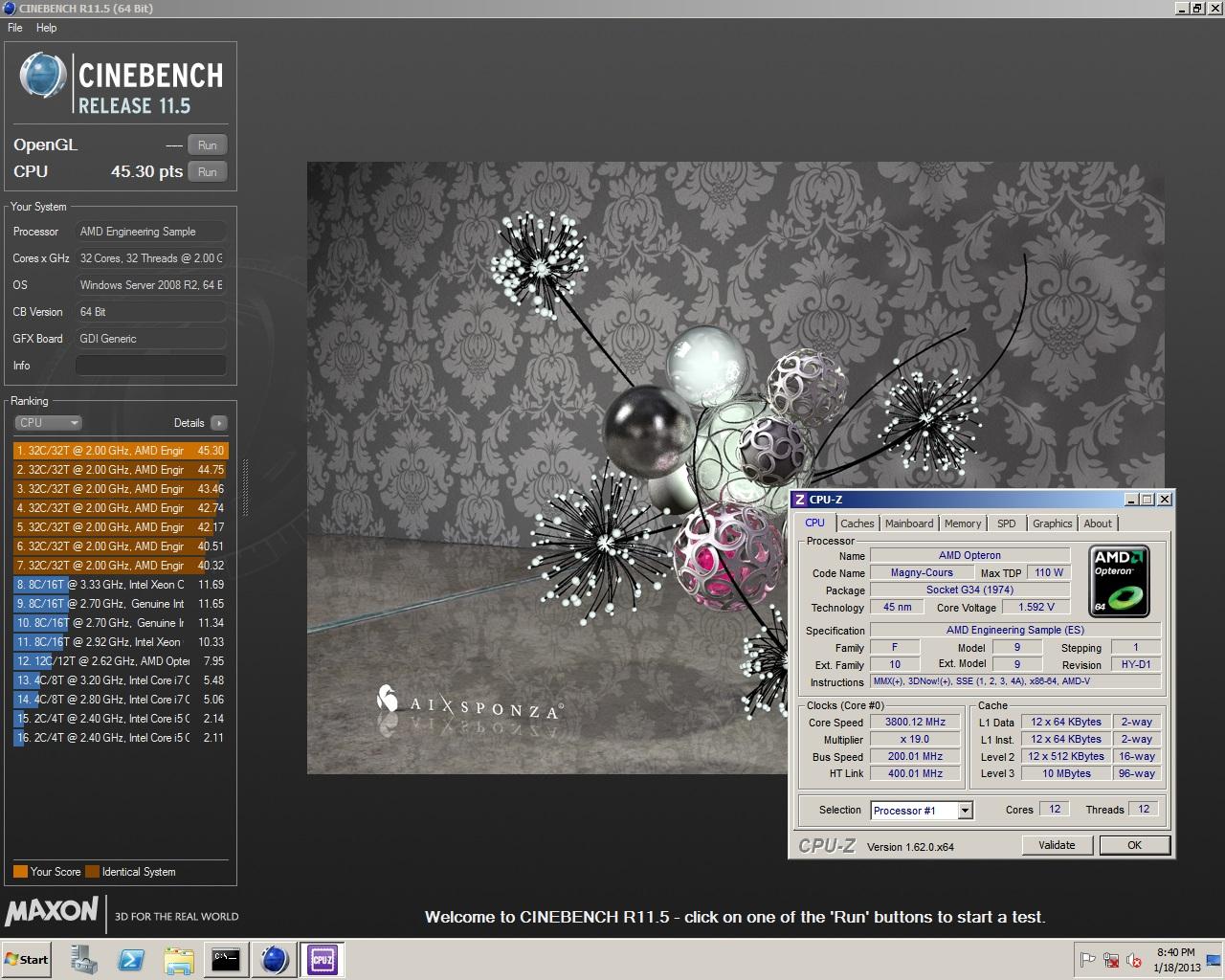Run the CPU benchmark
Viewport: 1225px width, 980px height.
[x=208, y=172]
